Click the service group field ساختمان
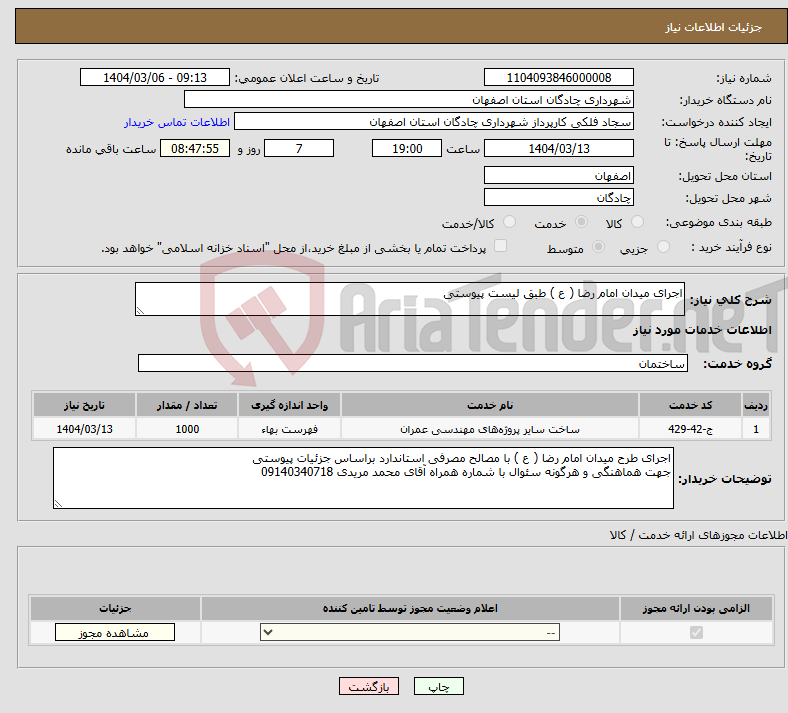The width and height of the screenshot is (788, 713). tap(413, 363)
